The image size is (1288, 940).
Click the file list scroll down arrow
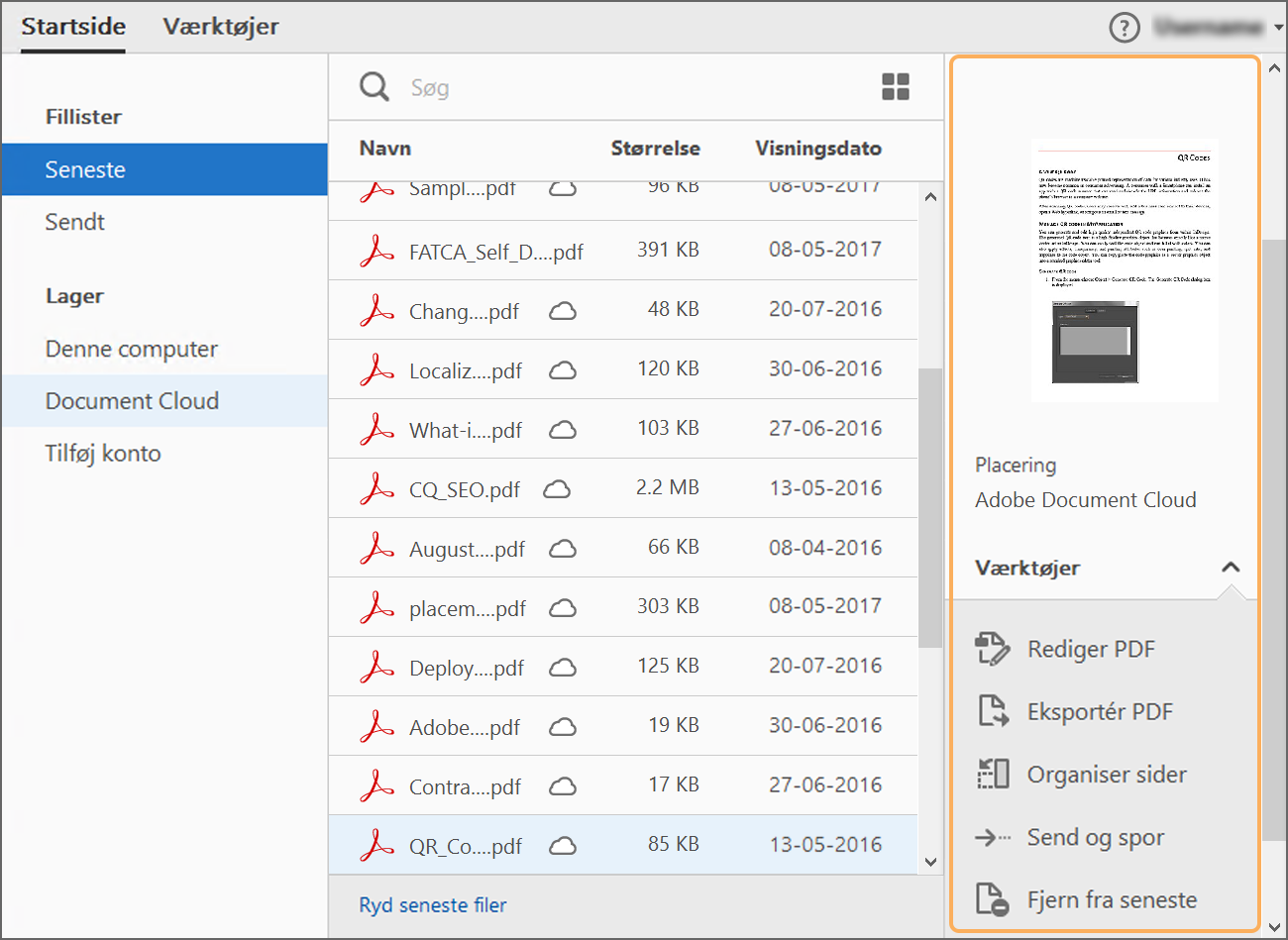point(930,862)
